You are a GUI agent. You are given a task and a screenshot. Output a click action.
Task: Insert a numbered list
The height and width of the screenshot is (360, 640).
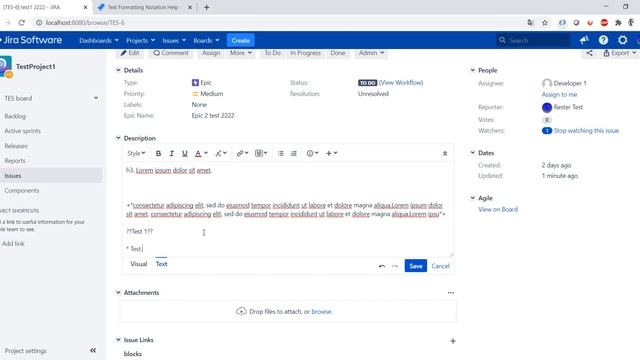(293, 153)
